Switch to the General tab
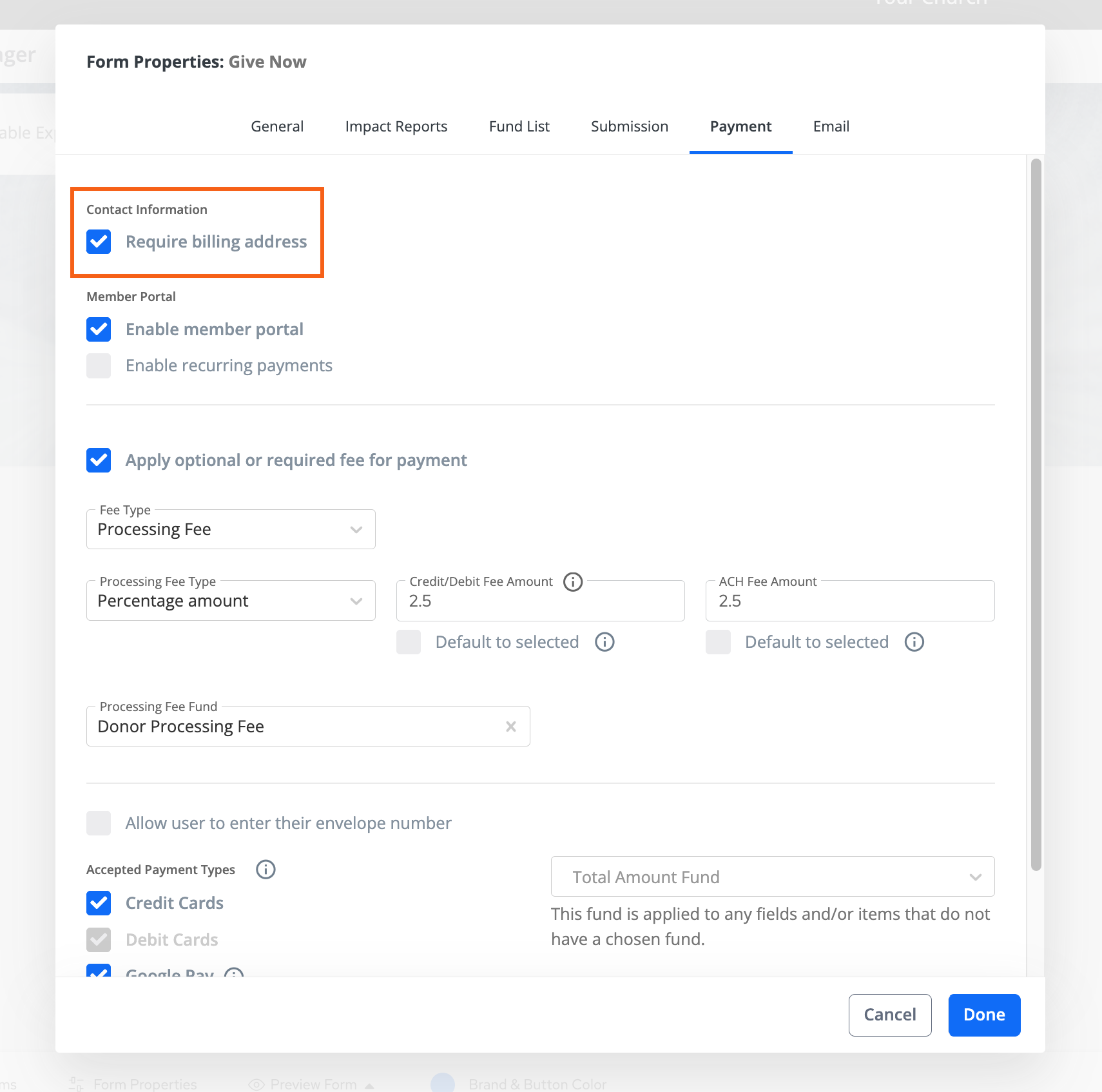This screenshot has height=1092, width=1102. pyautogui.click(x=277, y=126)
